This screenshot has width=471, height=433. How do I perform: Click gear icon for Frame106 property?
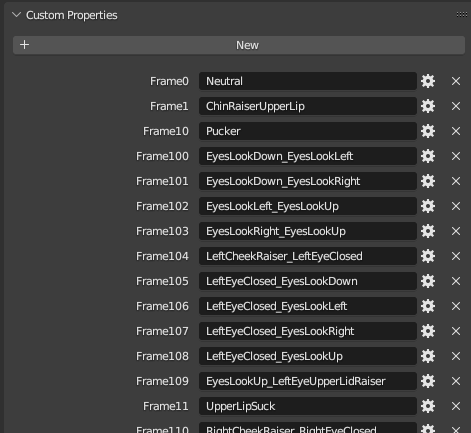[x=428, y=306]
